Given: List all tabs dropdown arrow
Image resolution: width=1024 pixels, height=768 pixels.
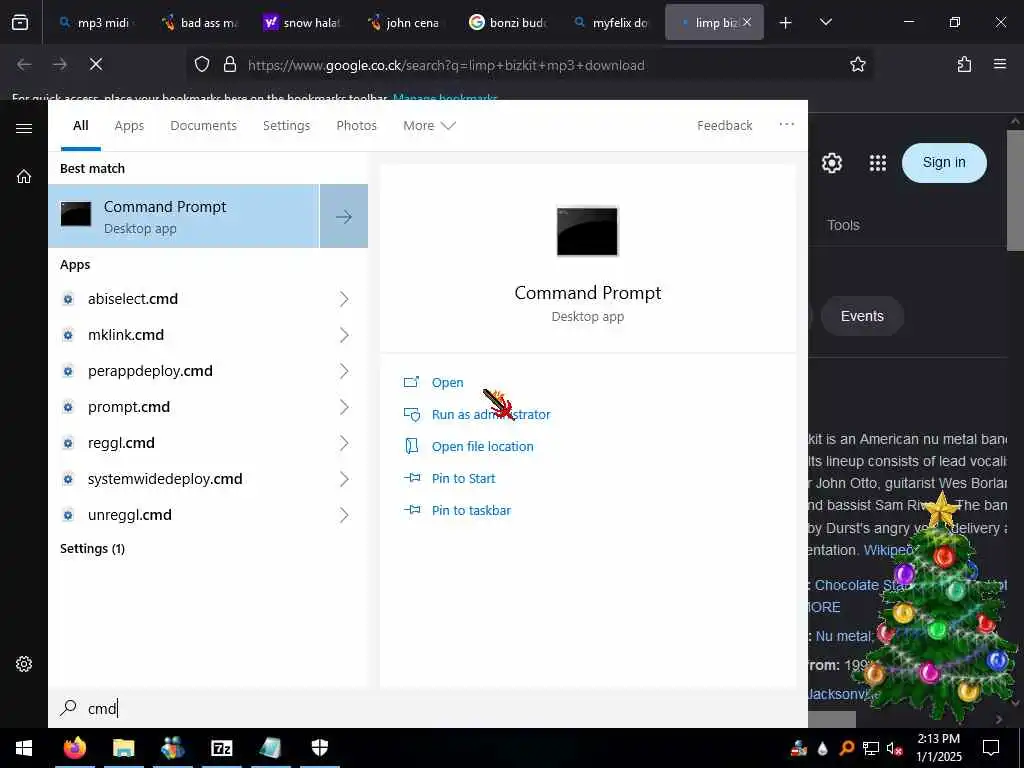Looking at the screenshot, I should pos(825,22).
